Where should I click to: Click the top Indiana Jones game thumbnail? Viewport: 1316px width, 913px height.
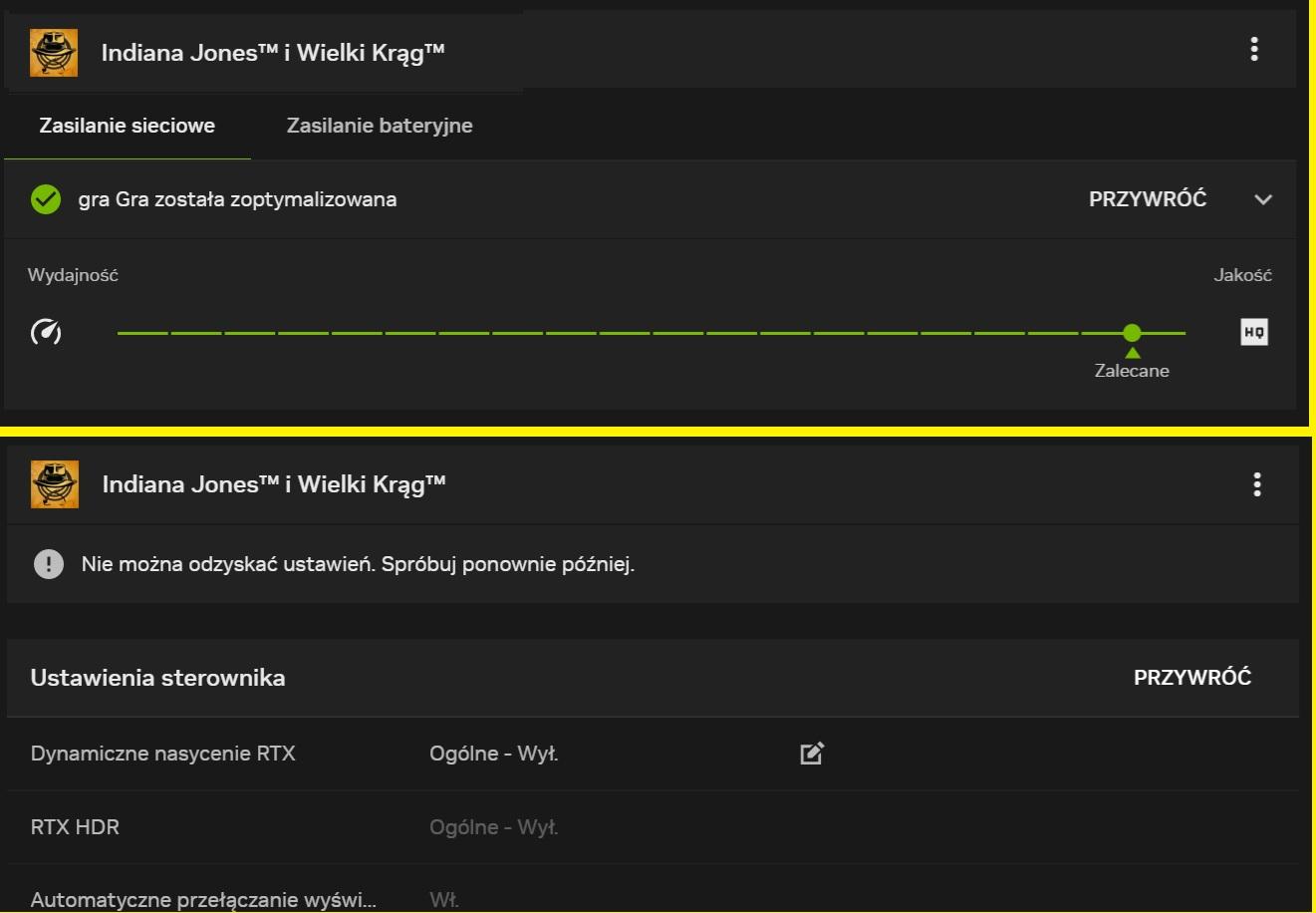pyautogui.click(x=54, y=53)
